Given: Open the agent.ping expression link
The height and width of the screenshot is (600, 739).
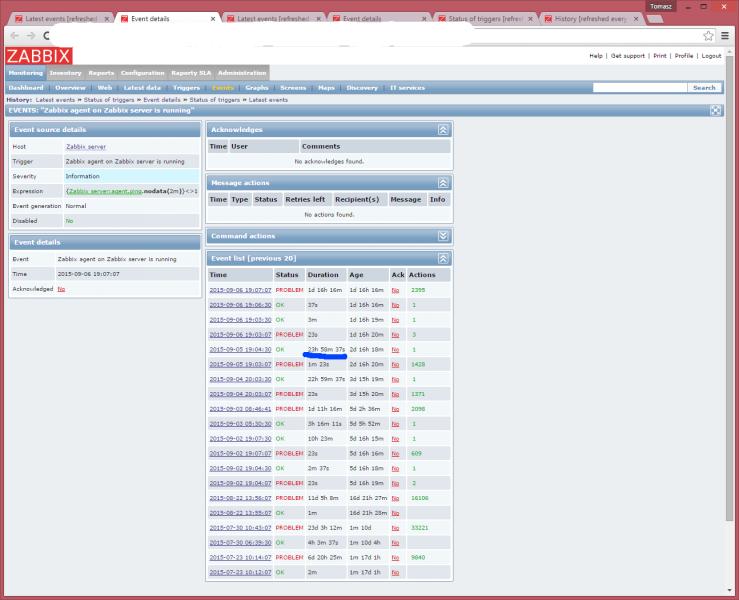Looking at the screenshot, I should tap(106, 191).
